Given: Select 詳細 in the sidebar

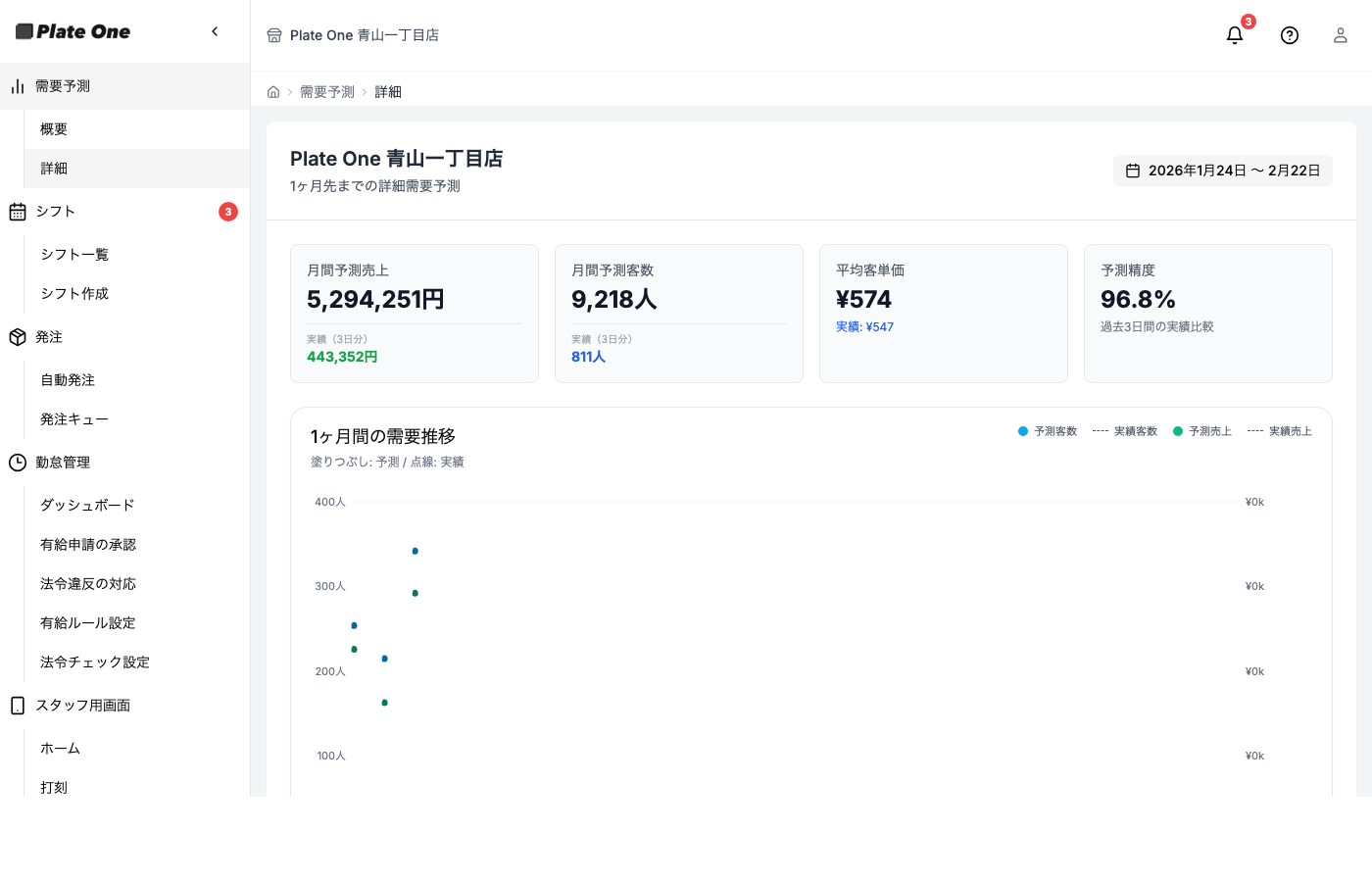Looking at the screenshot, I should (x=137, y=169).
